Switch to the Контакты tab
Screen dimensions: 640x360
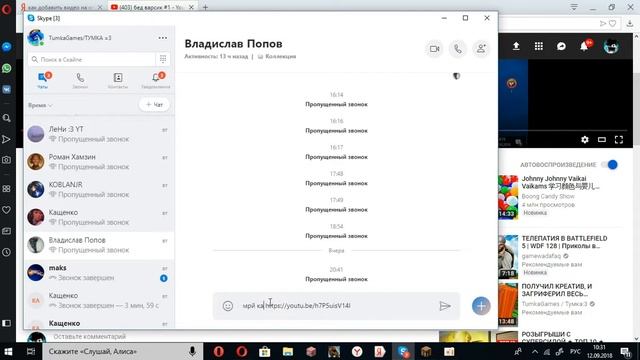[x=118, y=80]
